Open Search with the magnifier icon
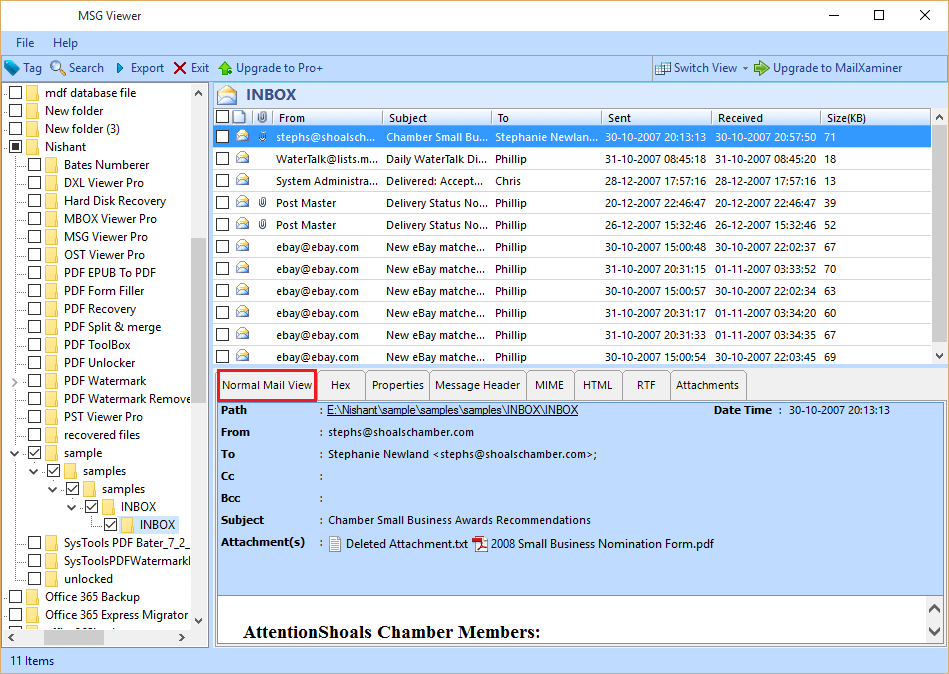Screen dimensions: 949x674 click(x=57, y=68)
